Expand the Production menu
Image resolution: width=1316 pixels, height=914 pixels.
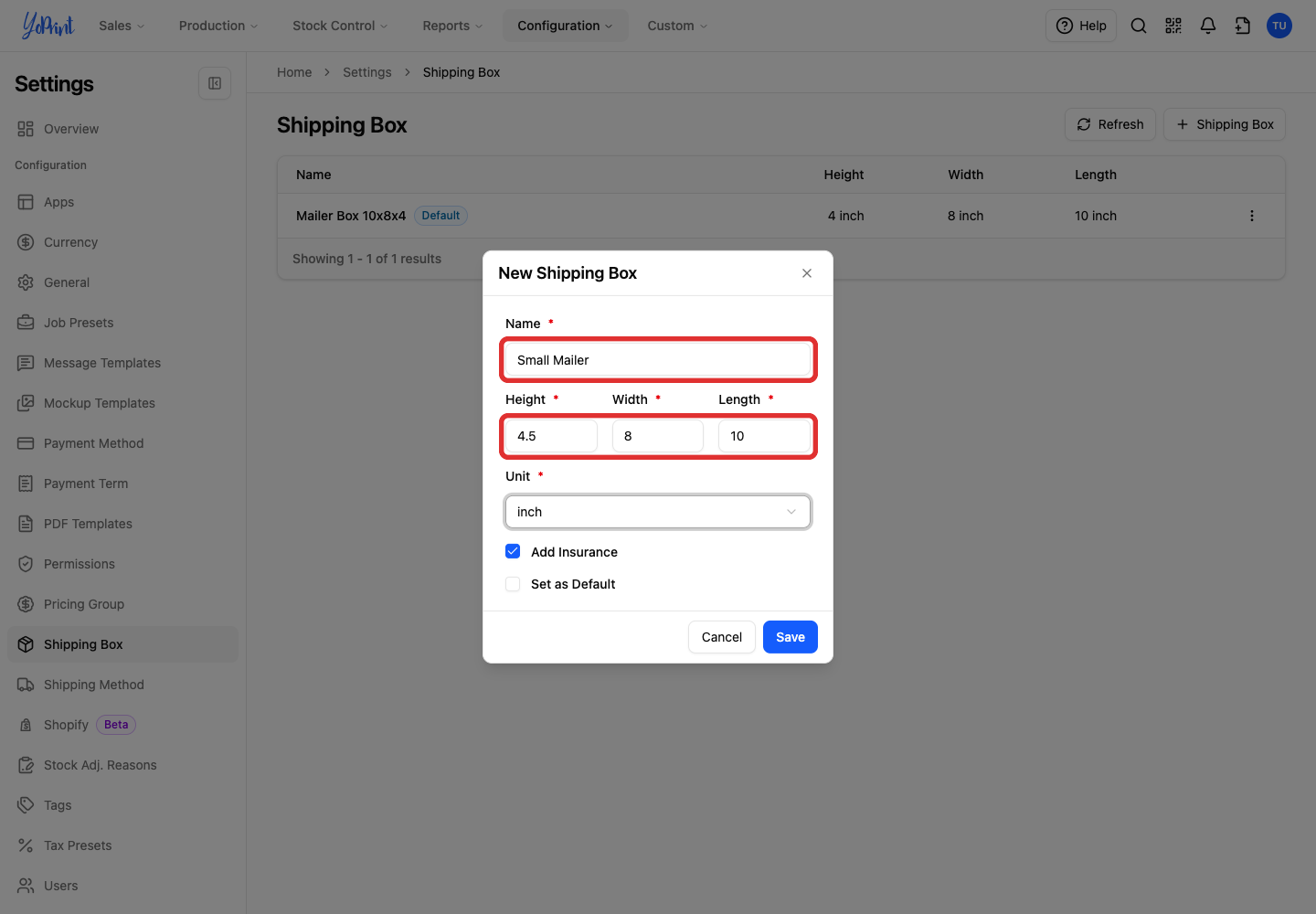(218, 26)
